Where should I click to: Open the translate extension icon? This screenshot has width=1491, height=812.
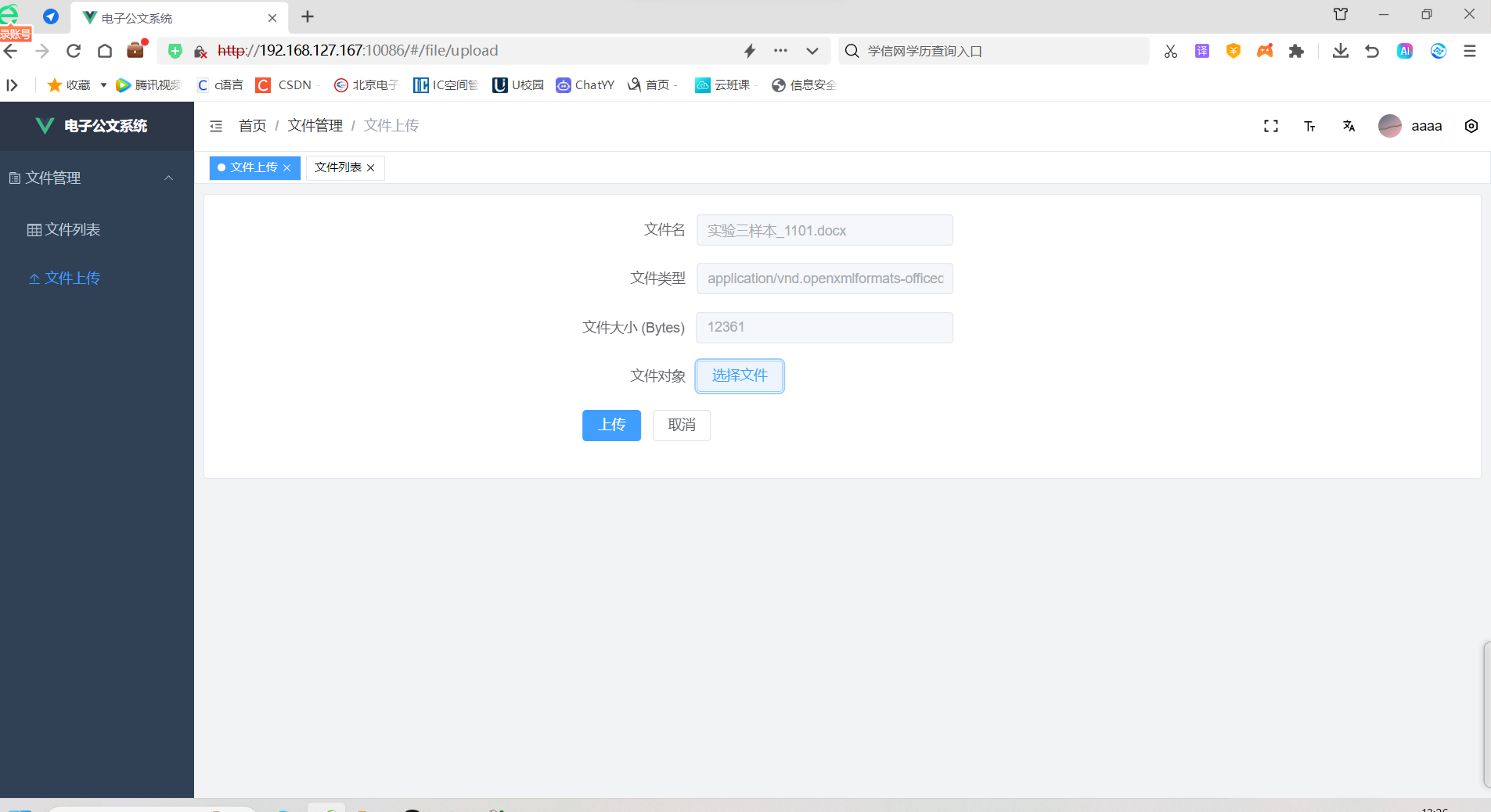(1202, 51)
